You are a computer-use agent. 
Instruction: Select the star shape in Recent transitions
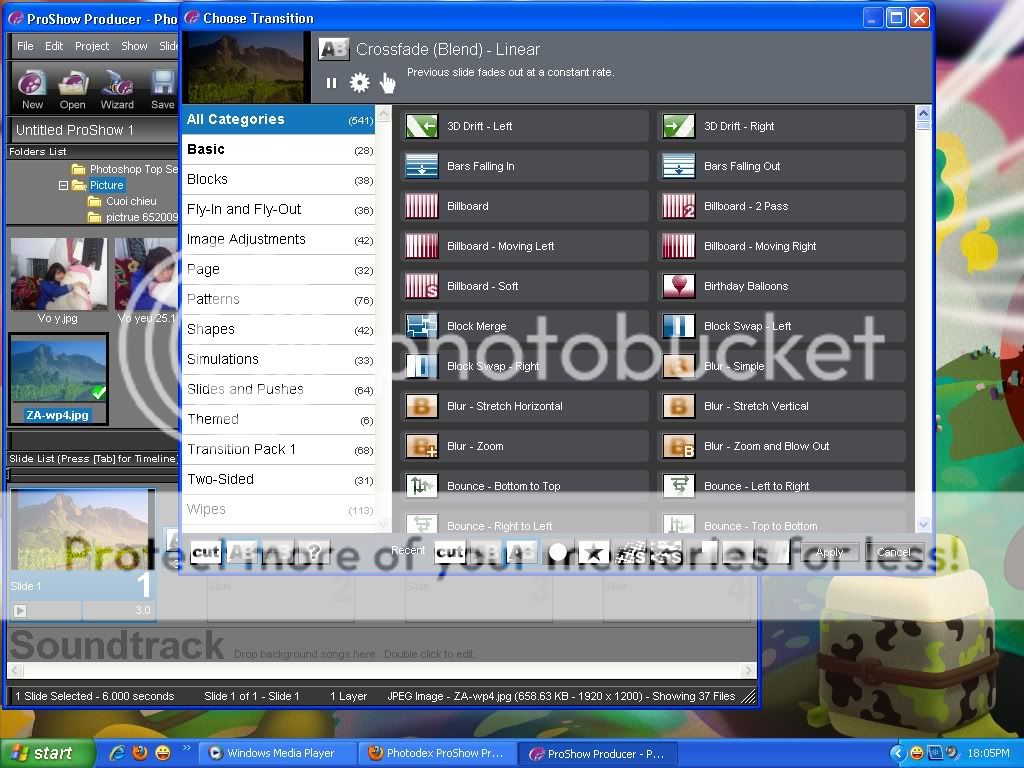pyautogui.click(x=593, y=551)
